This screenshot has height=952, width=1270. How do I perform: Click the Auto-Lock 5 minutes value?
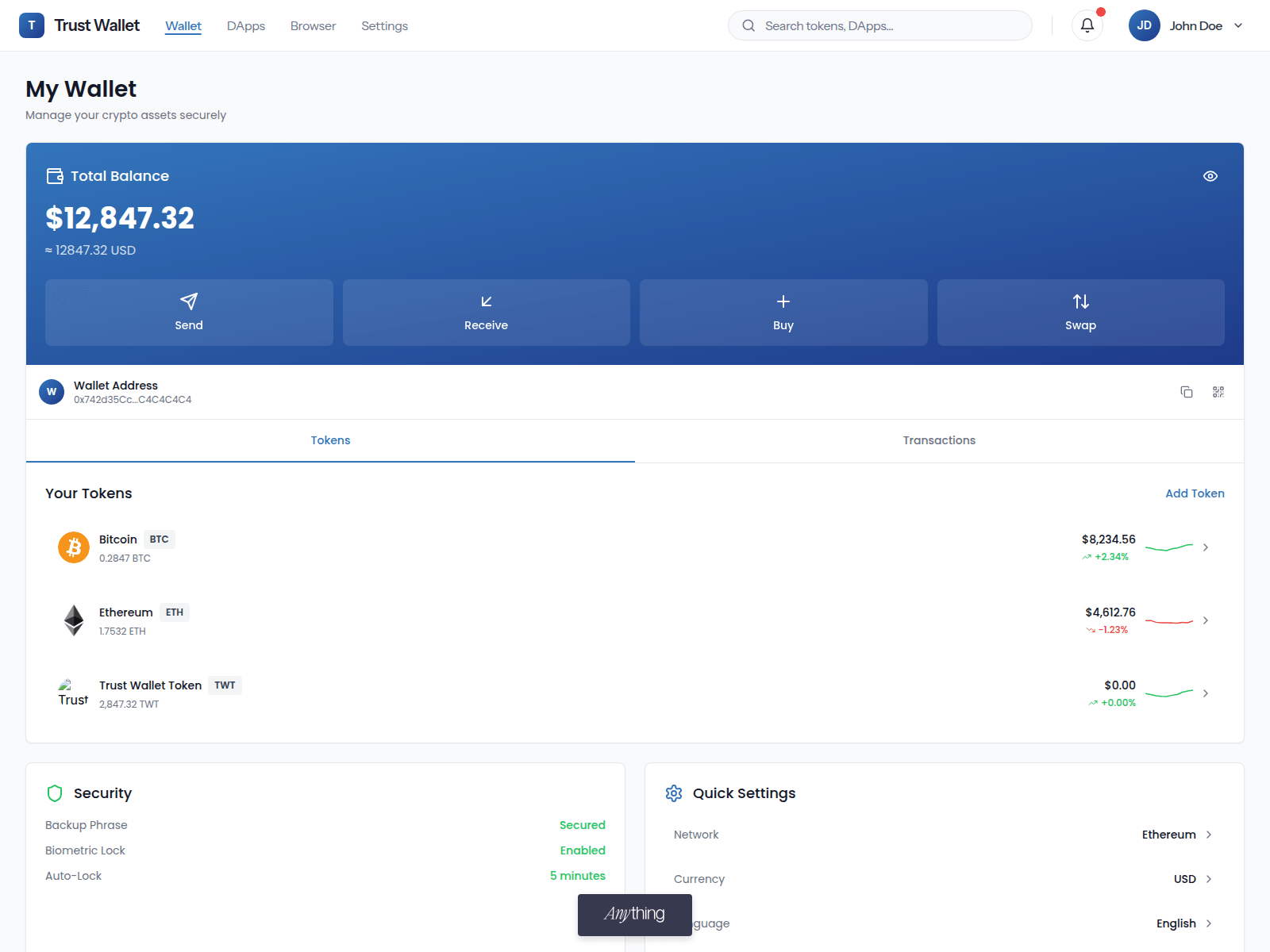point(578,876)
